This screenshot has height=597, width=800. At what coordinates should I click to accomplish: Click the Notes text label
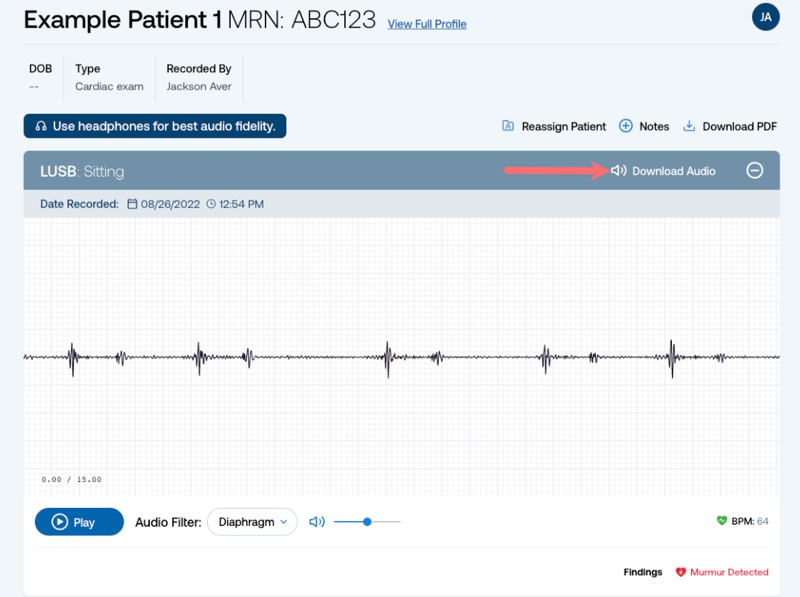[654, 127]
